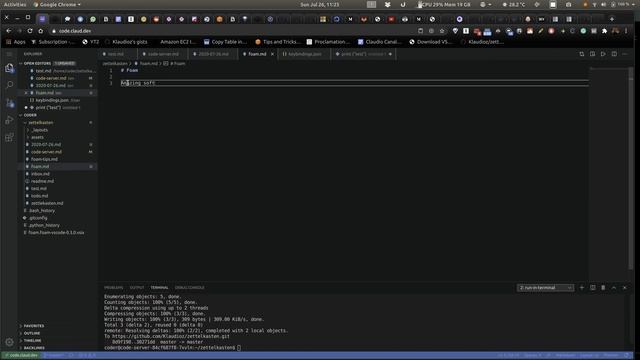Click the run icon in the editor toolbar
Viewport: 640px width, 360px height.
pyautogui.click(x=603, y=54)
